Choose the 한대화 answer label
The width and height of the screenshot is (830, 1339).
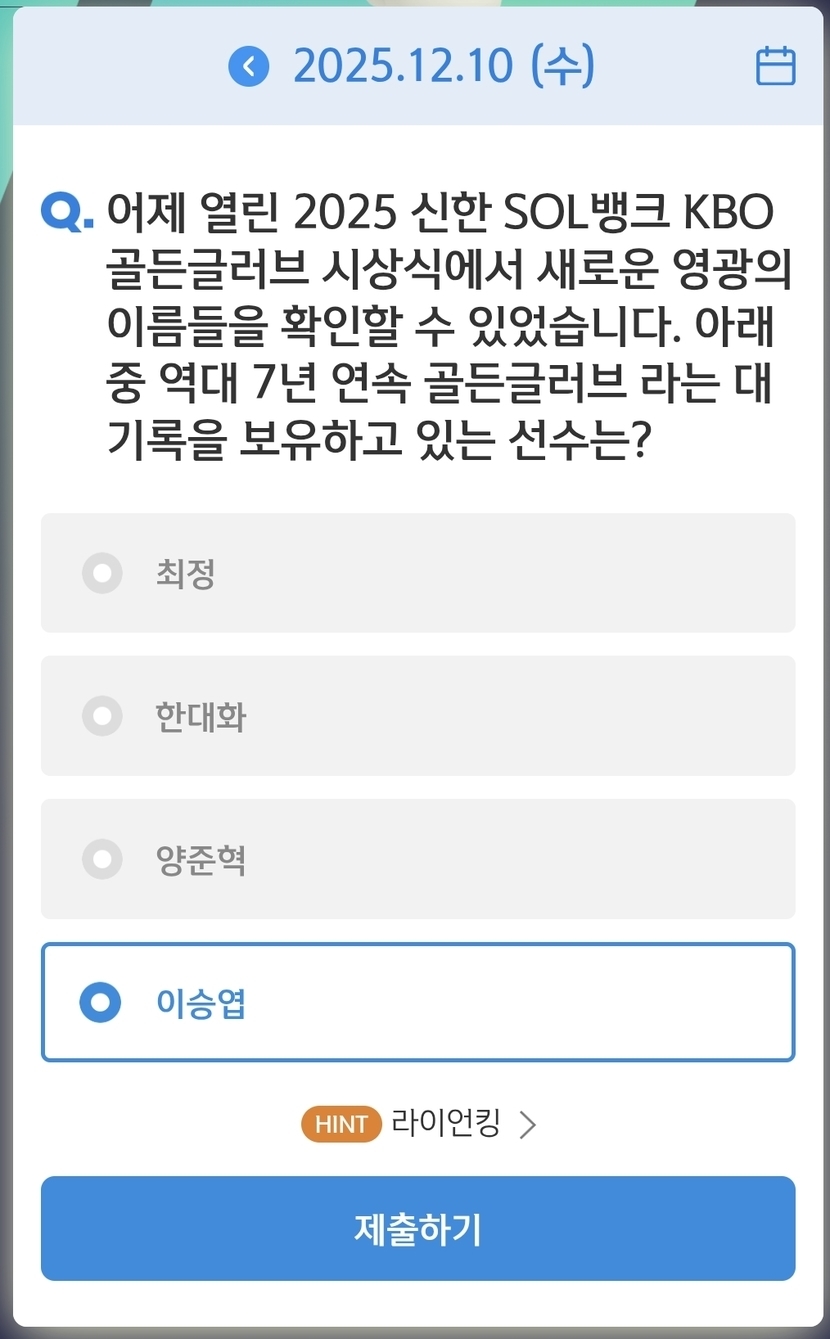point(201,716)
